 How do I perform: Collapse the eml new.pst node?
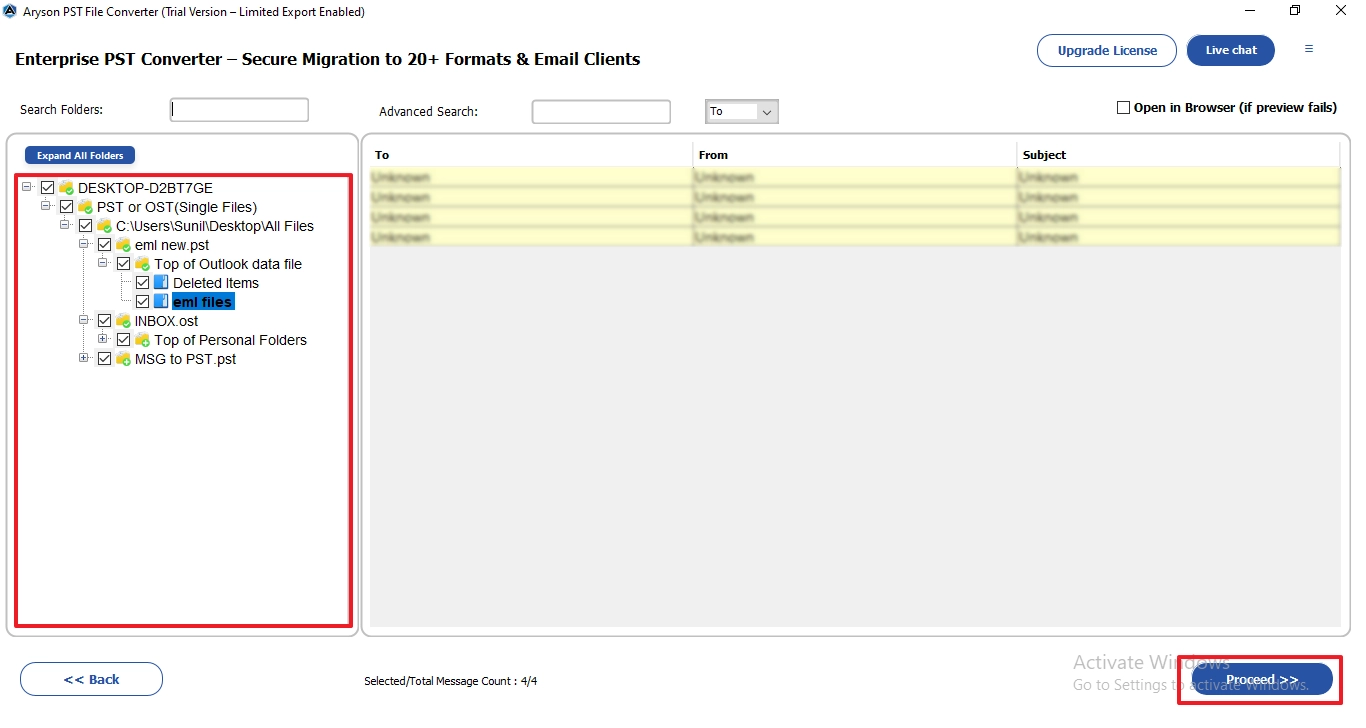(x=84, y=244)
